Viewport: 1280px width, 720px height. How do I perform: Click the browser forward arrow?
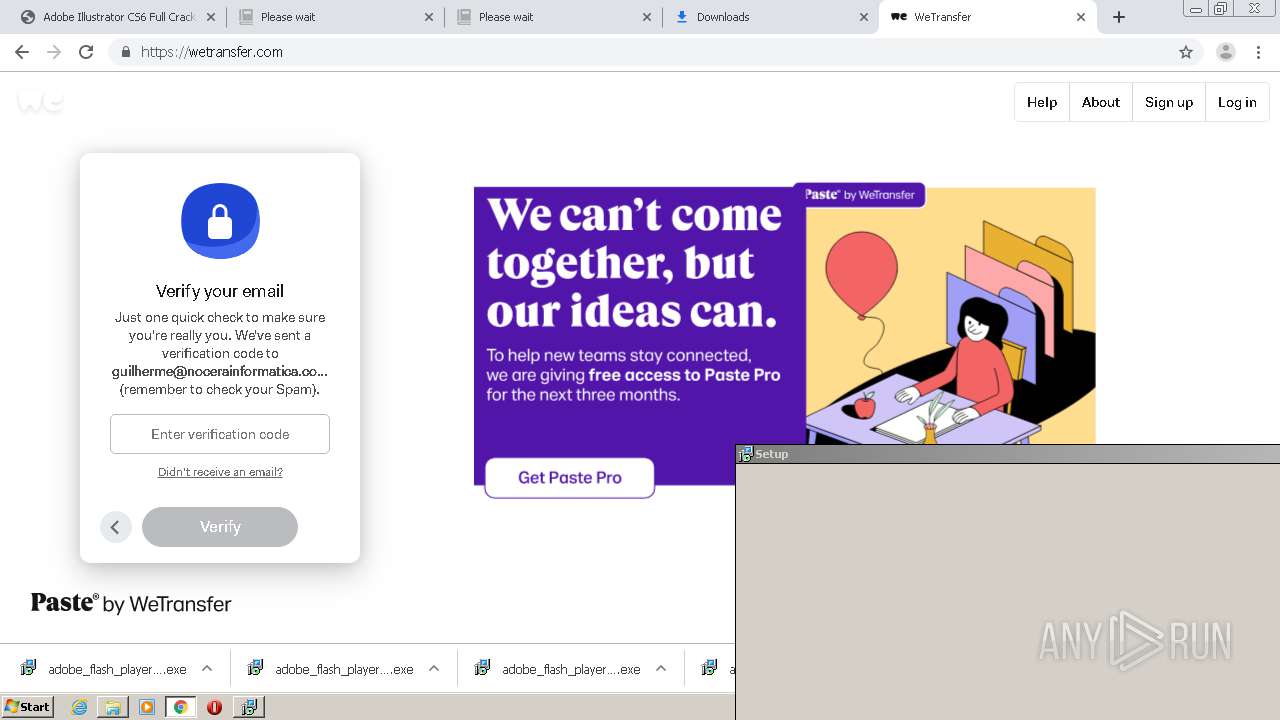pyautogui.click(x=54, y=52)
